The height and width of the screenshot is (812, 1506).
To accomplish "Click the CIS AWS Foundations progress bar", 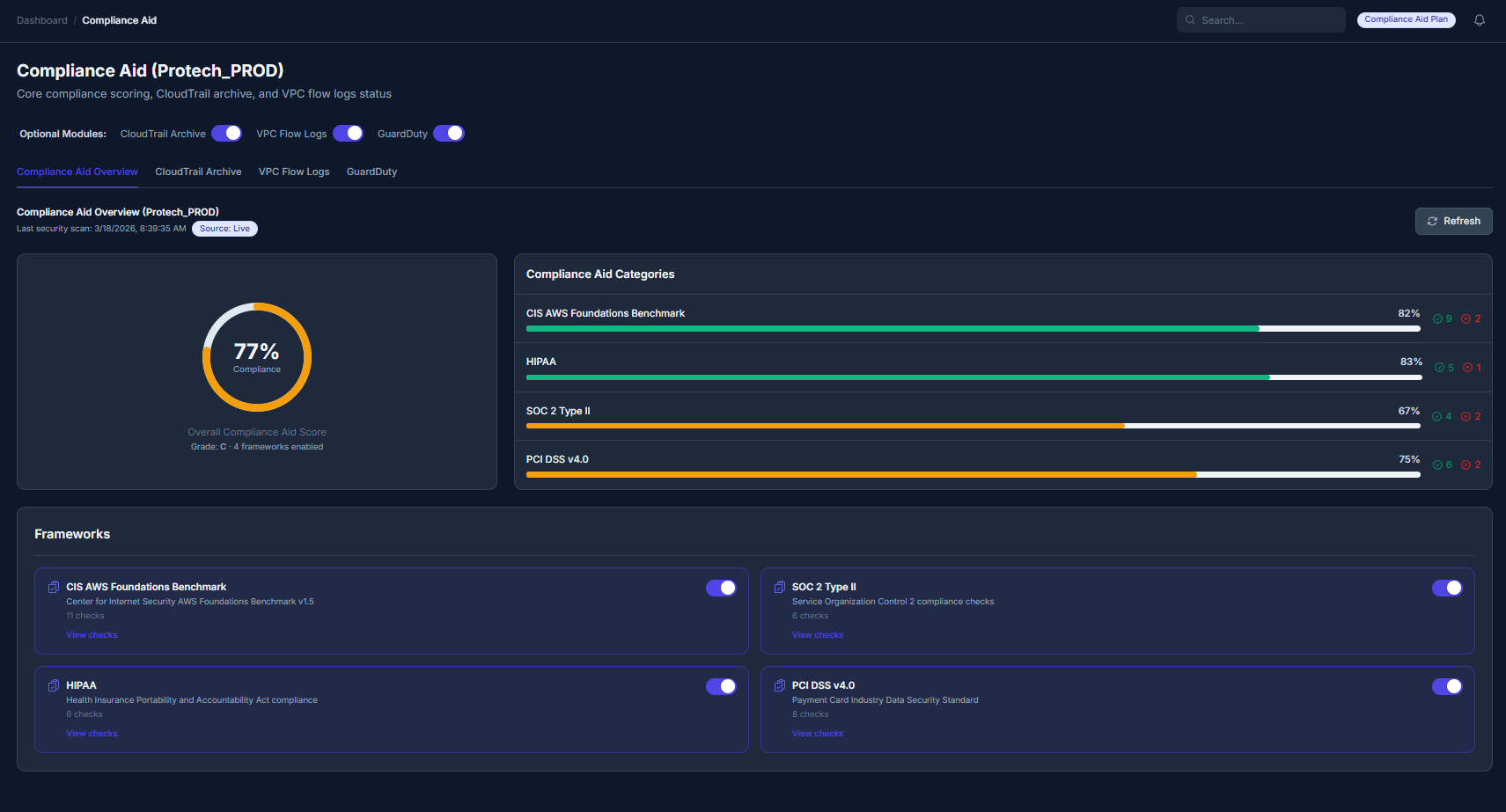I will [973, 329].
